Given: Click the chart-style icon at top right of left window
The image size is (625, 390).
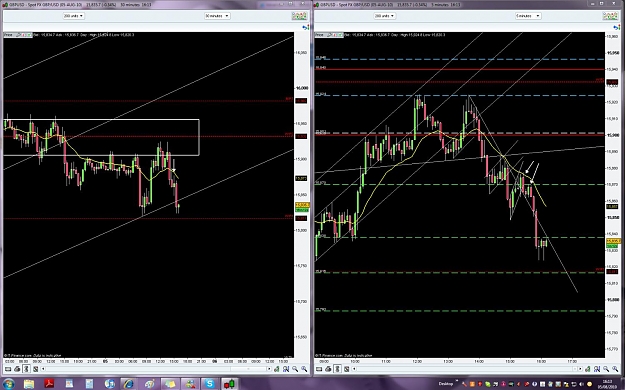Looking at the screenshot, I should pyautogui.click(x=299, y=16).
